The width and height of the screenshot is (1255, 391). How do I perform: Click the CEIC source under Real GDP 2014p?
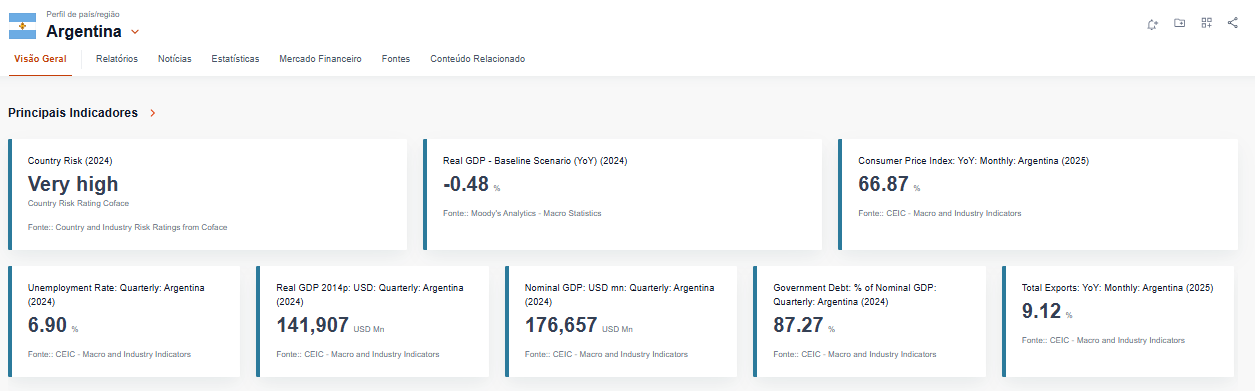pyautogui.click(x=358, y=354)
